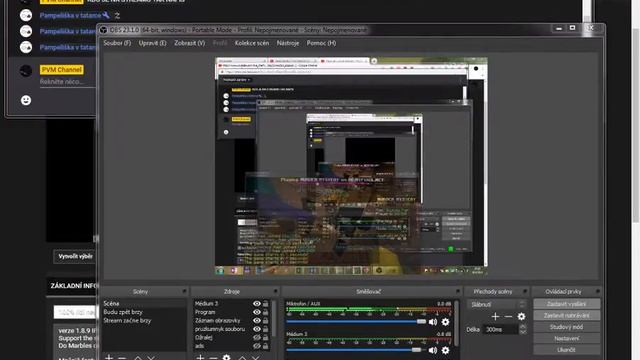This screenshot has width=640, height=360.
Task: Click Délka 300ms duration field
Action: 500,329
